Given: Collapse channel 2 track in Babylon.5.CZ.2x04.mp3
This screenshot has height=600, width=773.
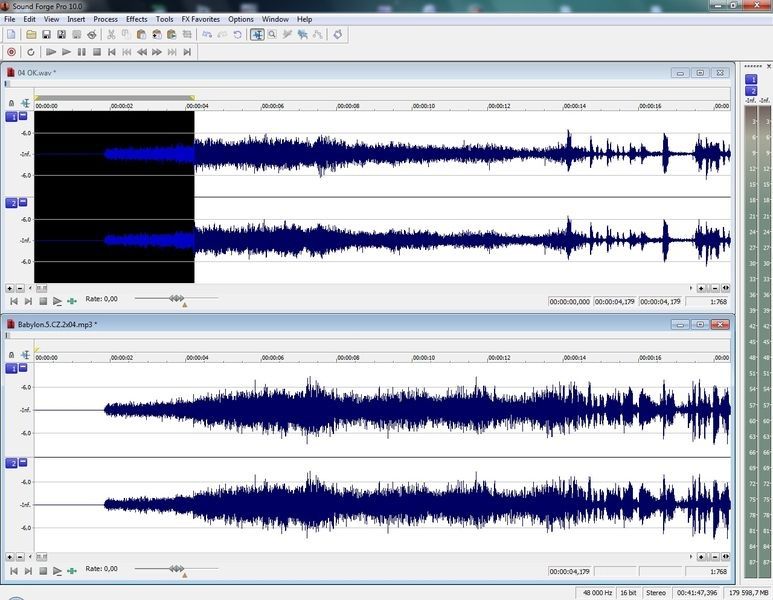Looking at the screenshot, I should click(23, 462).
